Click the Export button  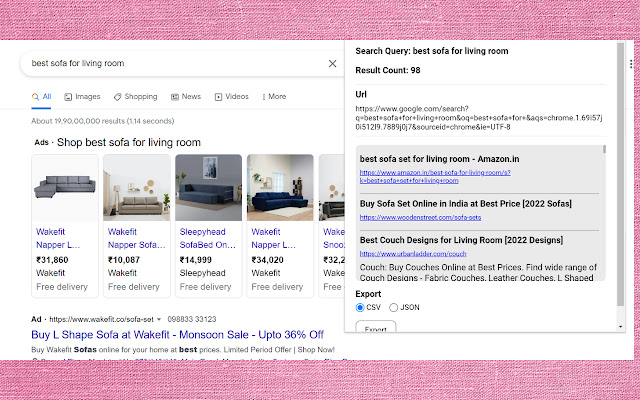coord(376,327)
